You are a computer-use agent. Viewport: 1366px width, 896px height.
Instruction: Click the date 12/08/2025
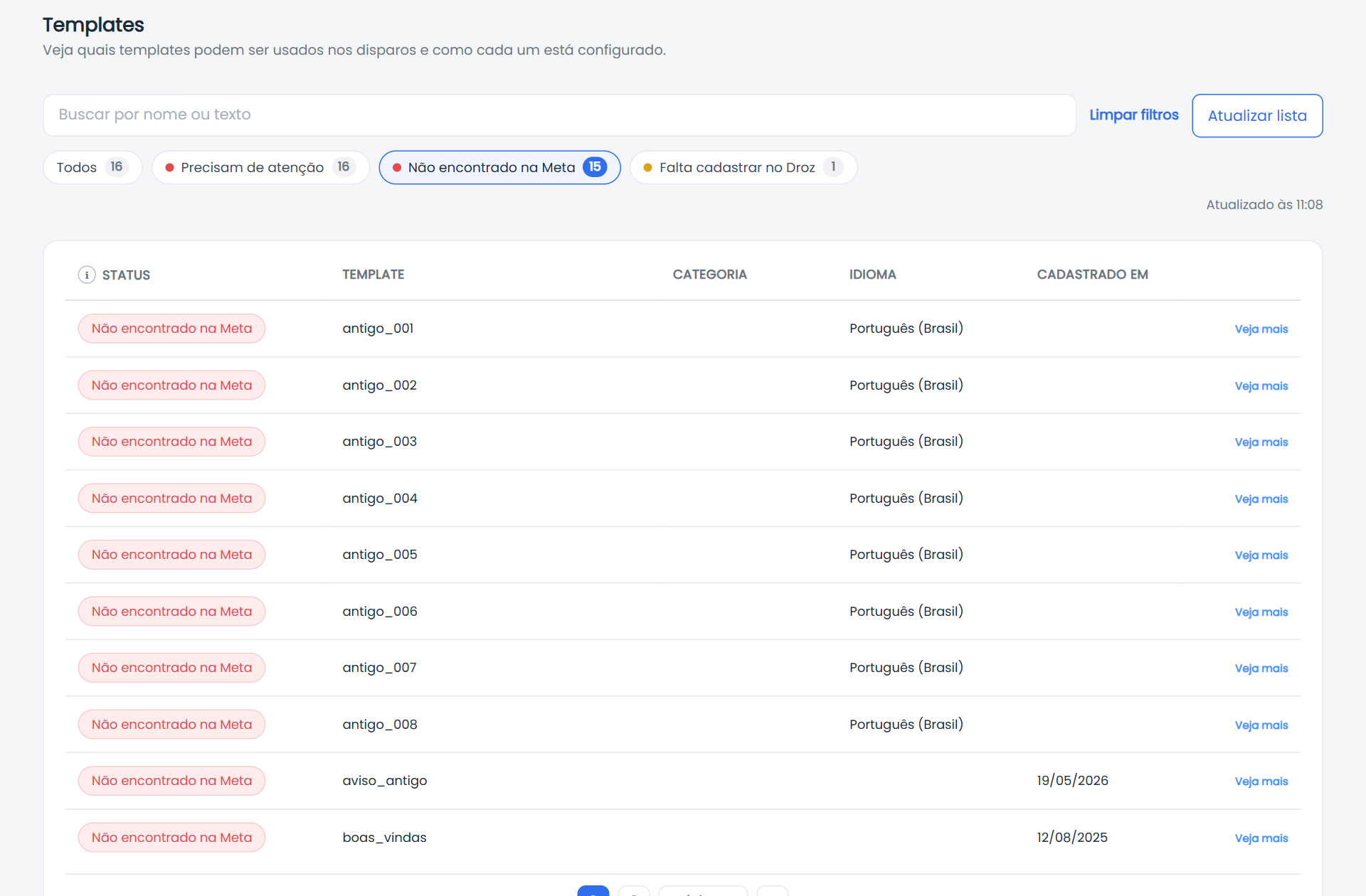click(x=1072, y=838)
